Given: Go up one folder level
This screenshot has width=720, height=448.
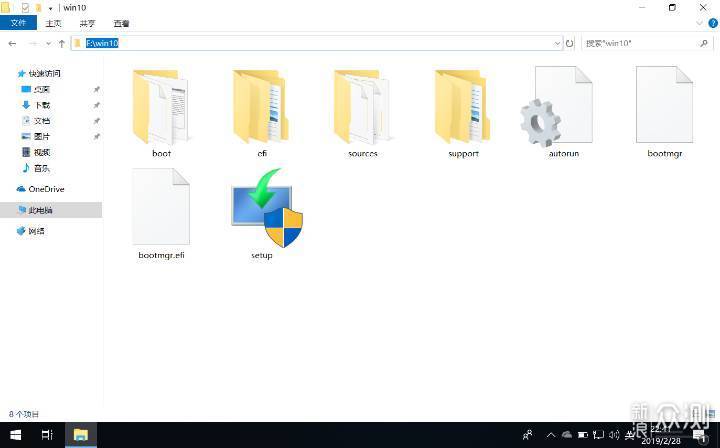Looking at the screenshot, I should [62, 44].
